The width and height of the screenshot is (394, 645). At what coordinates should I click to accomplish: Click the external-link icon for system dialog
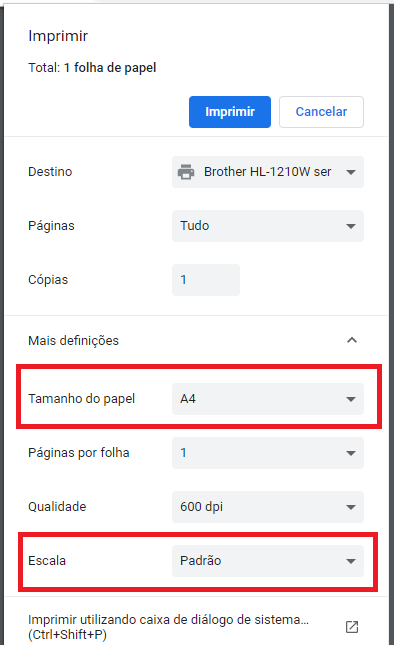(352, 627)
